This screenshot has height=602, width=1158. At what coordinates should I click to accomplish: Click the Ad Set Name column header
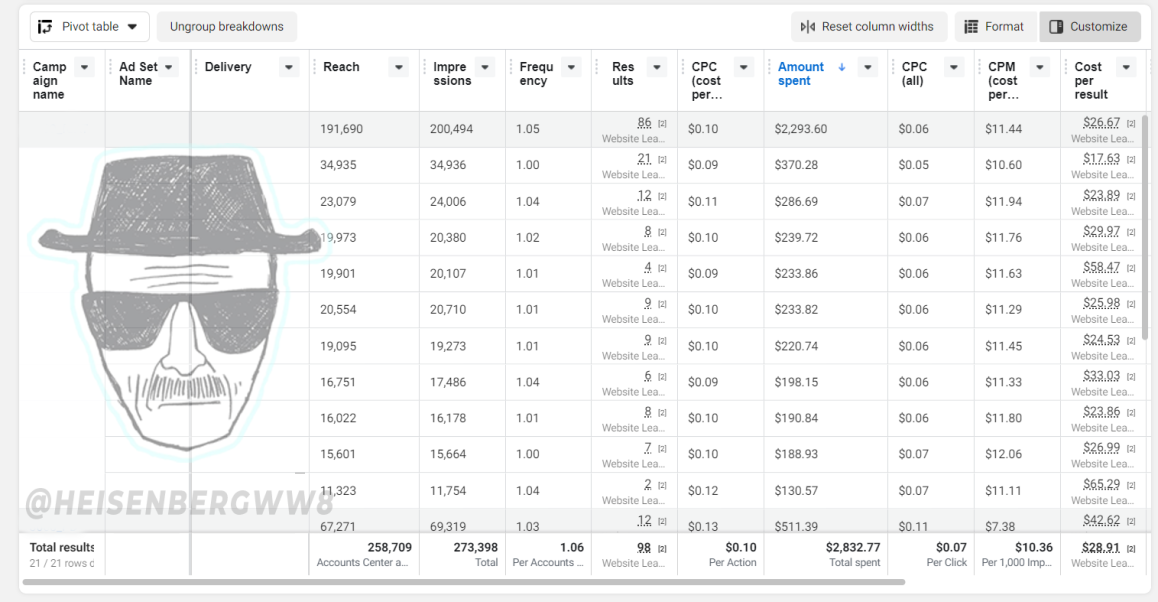point(138,74)
